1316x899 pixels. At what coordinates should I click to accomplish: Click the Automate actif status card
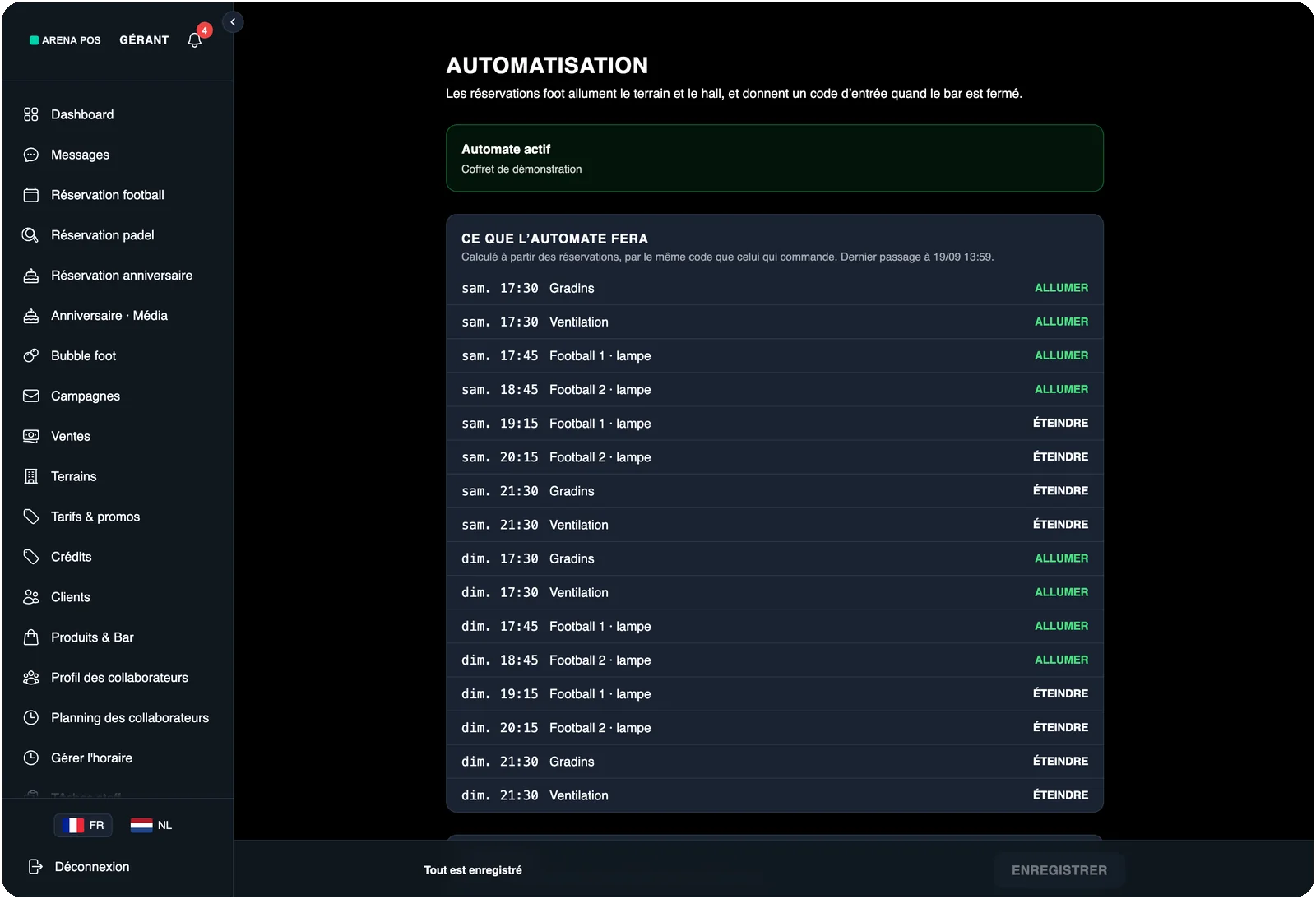[775, 158]
